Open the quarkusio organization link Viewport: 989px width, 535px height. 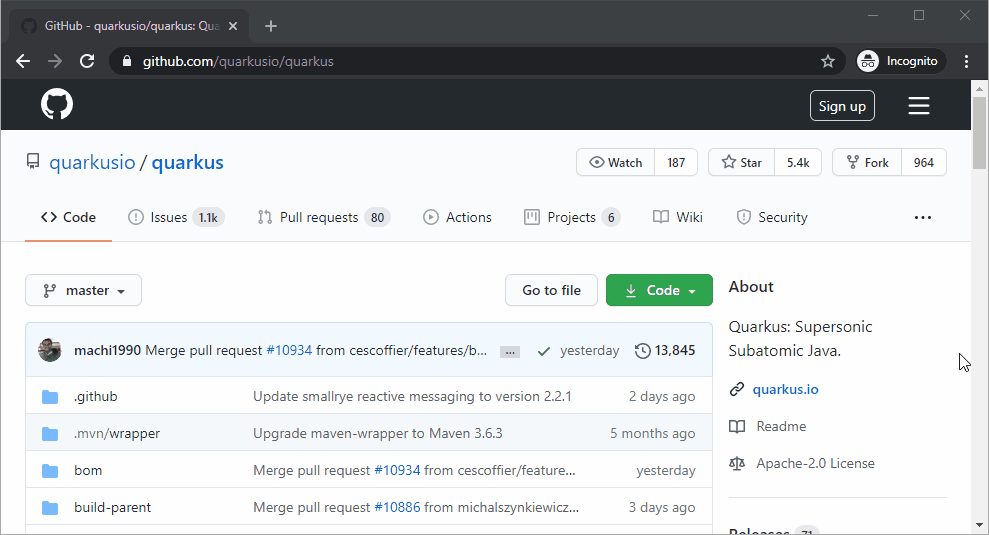92,163
